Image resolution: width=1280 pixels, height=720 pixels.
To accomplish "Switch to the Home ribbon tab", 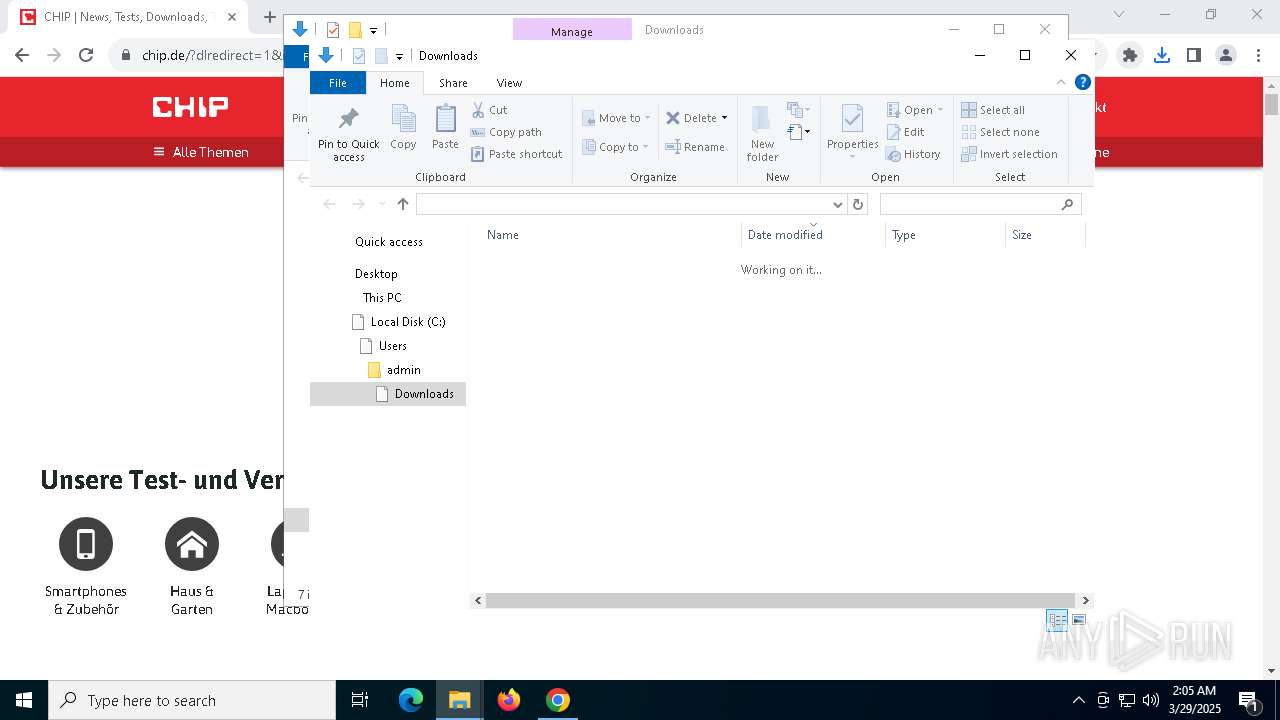I will (x=395, y=83).
